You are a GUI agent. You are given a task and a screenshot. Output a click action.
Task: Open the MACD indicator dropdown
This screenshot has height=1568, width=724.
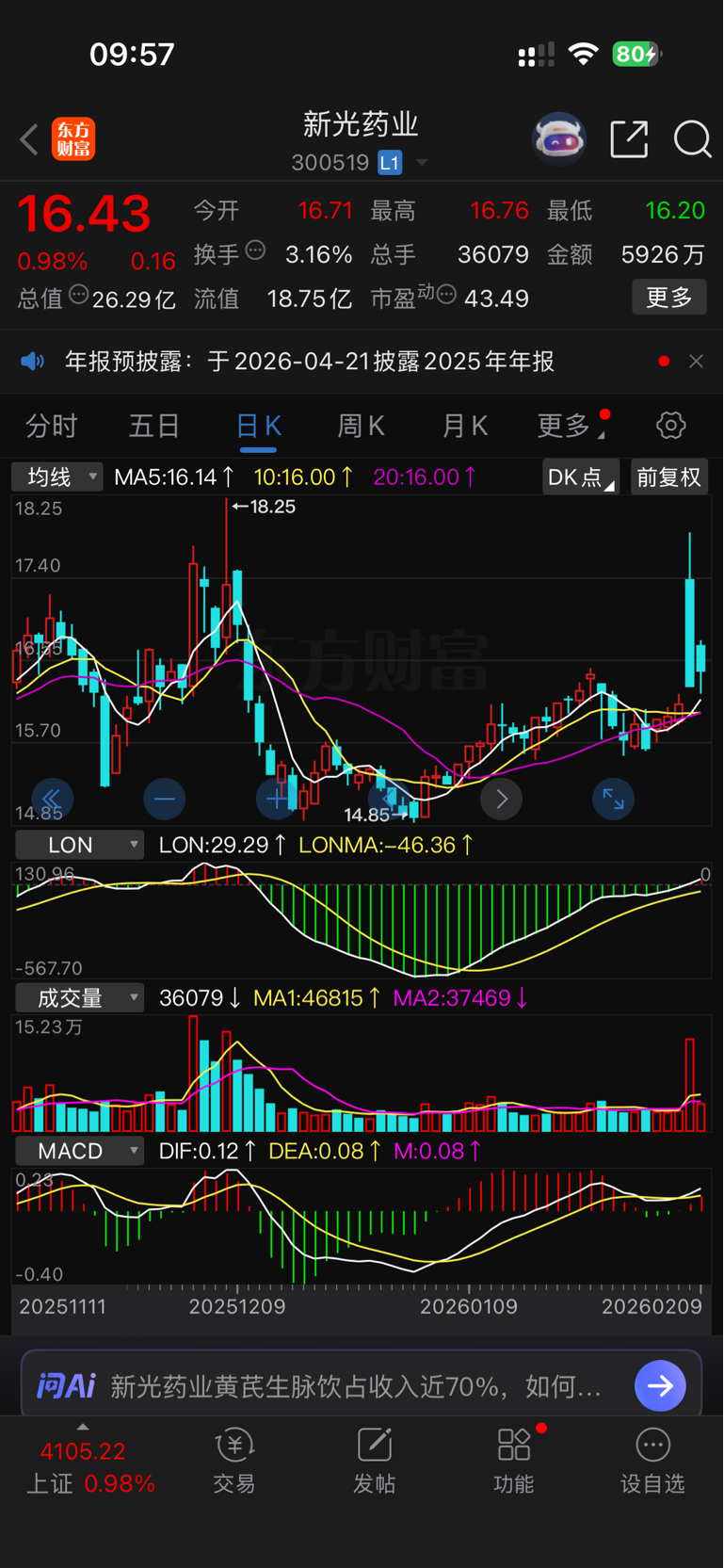tap(79, 1151)
